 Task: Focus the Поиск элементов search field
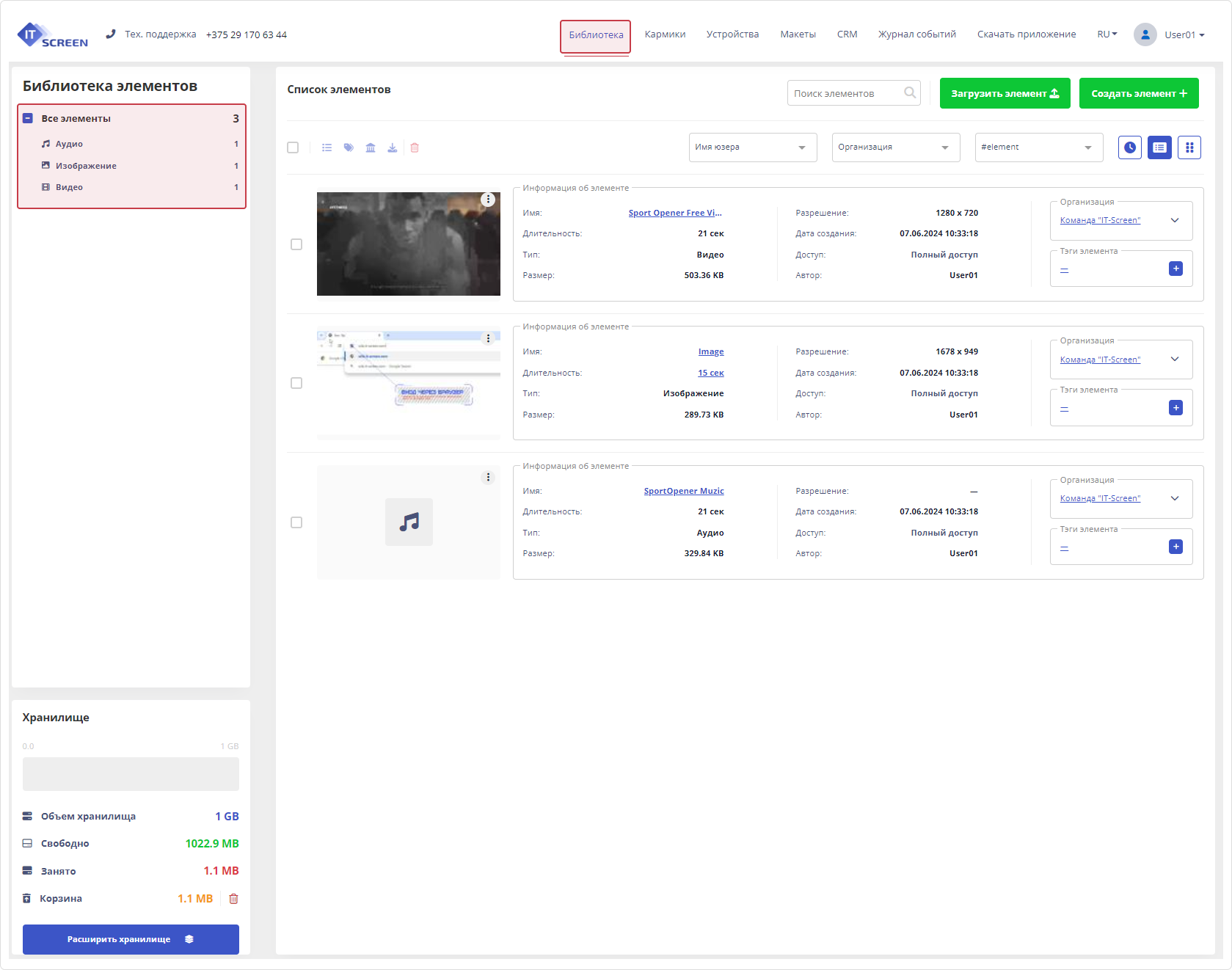(x=845, y=93)
